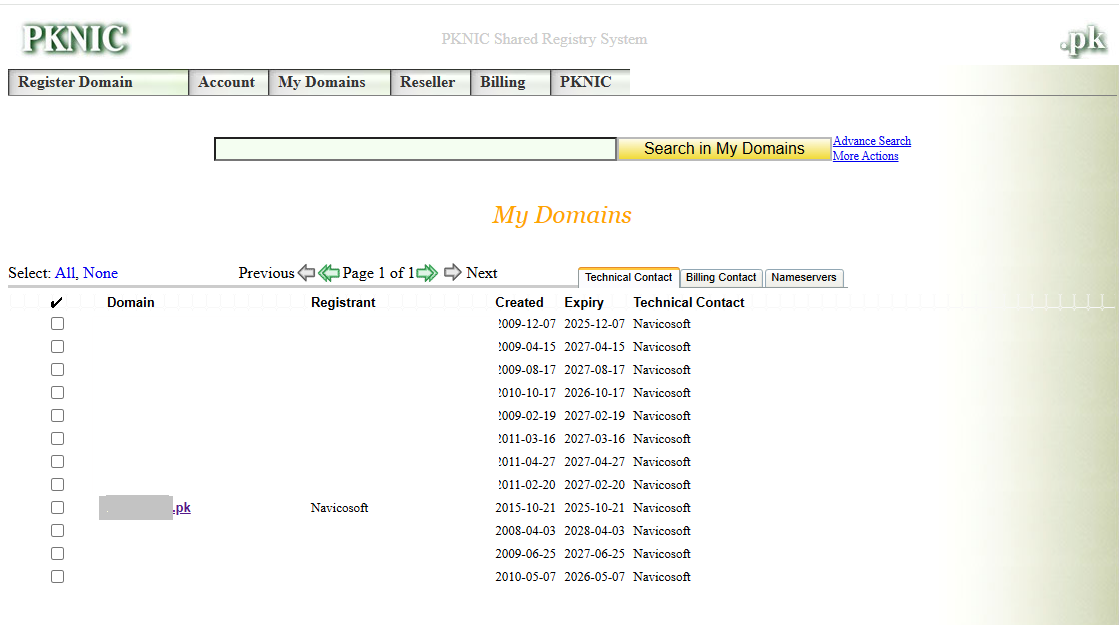Focus the domain search text field

click(x=415, y=149)
